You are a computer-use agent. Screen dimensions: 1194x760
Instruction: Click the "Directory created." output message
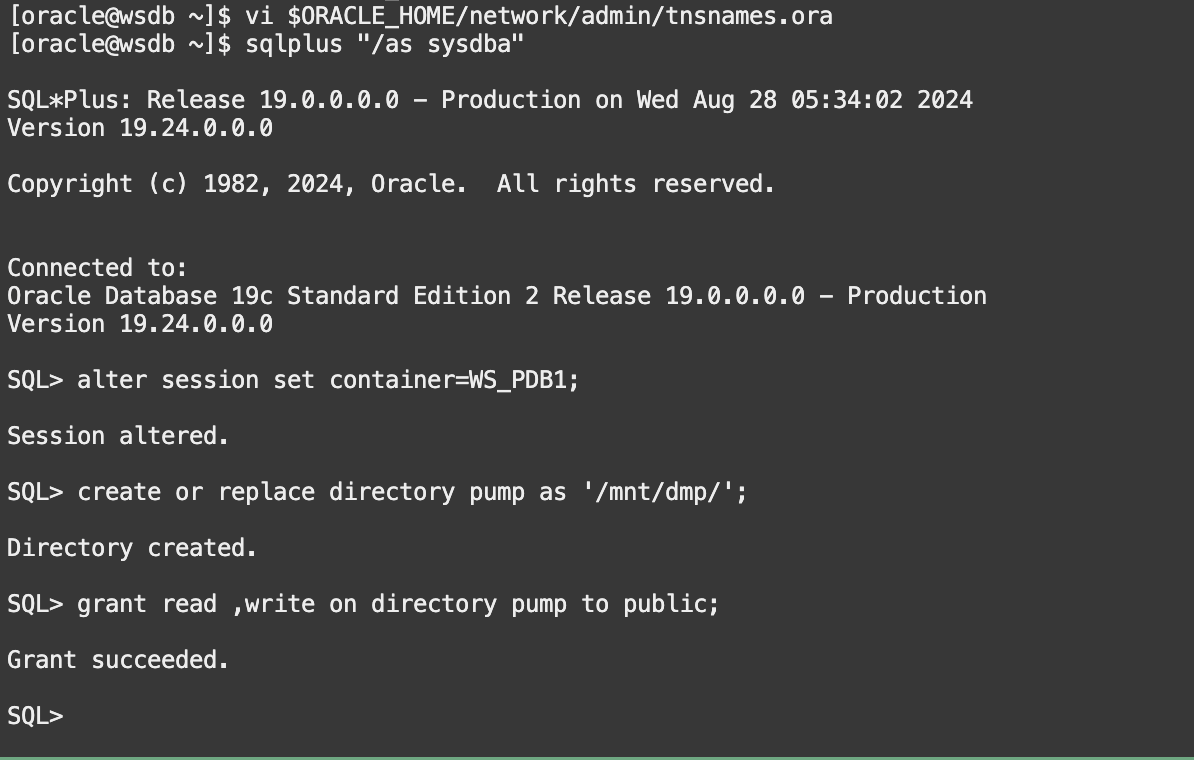(x=132, y=548)
